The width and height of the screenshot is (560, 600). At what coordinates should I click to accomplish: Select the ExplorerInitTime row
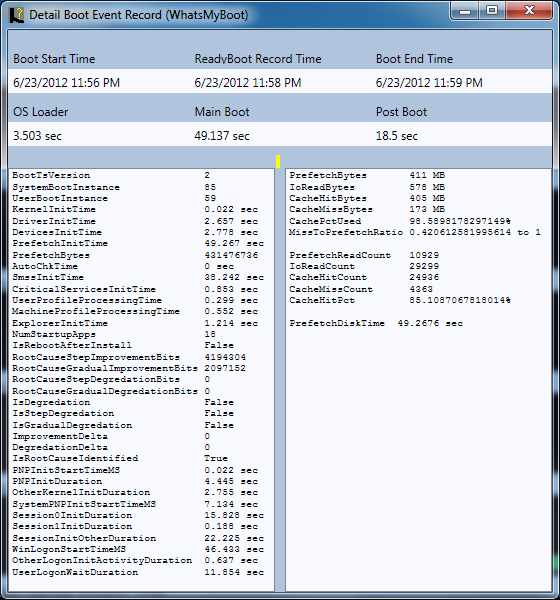(135, 323)
